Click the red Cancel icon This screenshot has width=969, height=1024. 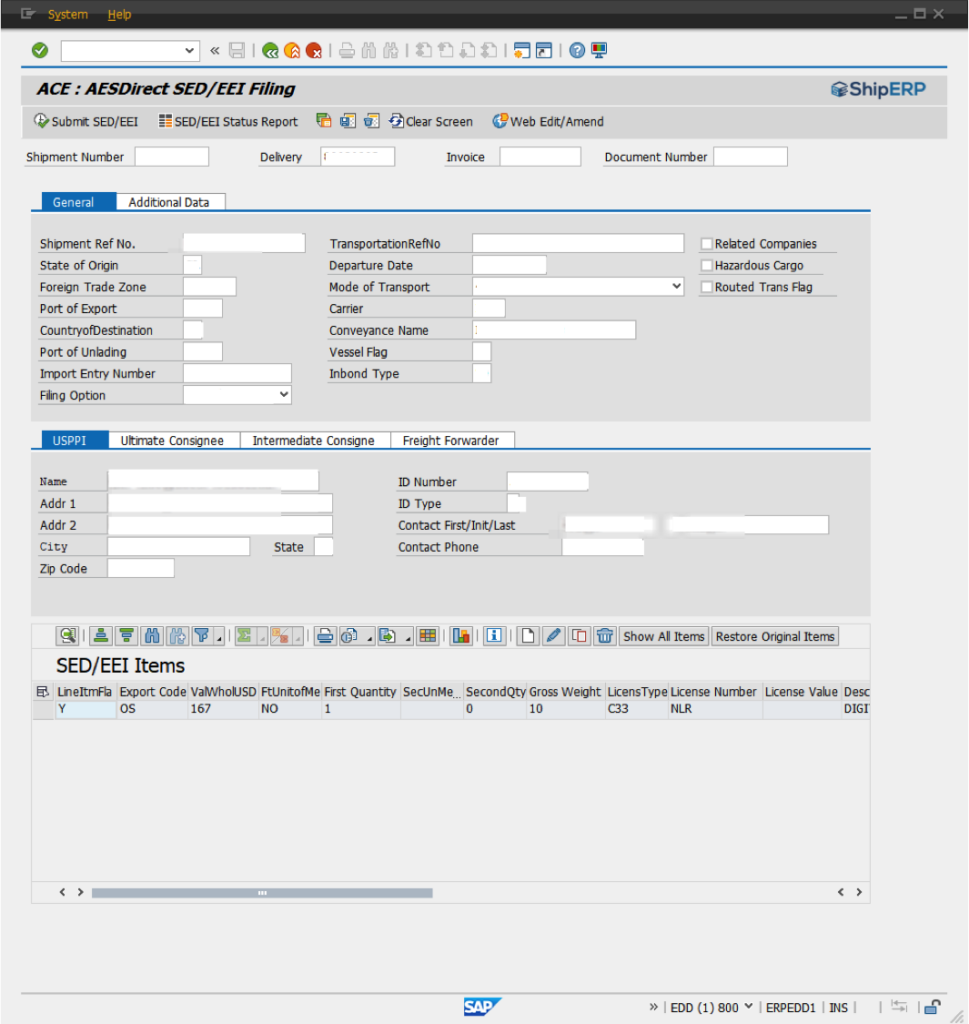(314, 50)
